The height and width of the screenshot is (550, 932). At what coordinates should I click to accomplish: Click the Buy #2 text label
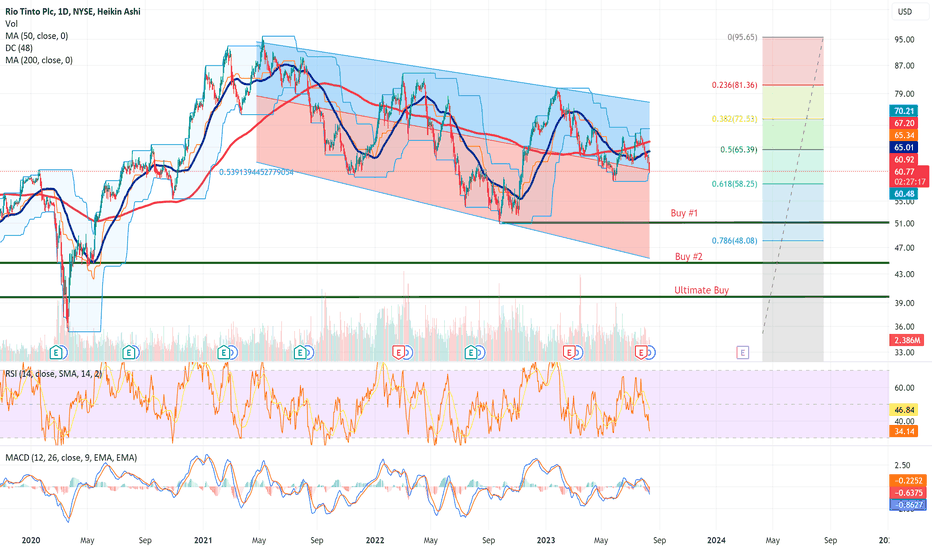[x=689, y=256]
